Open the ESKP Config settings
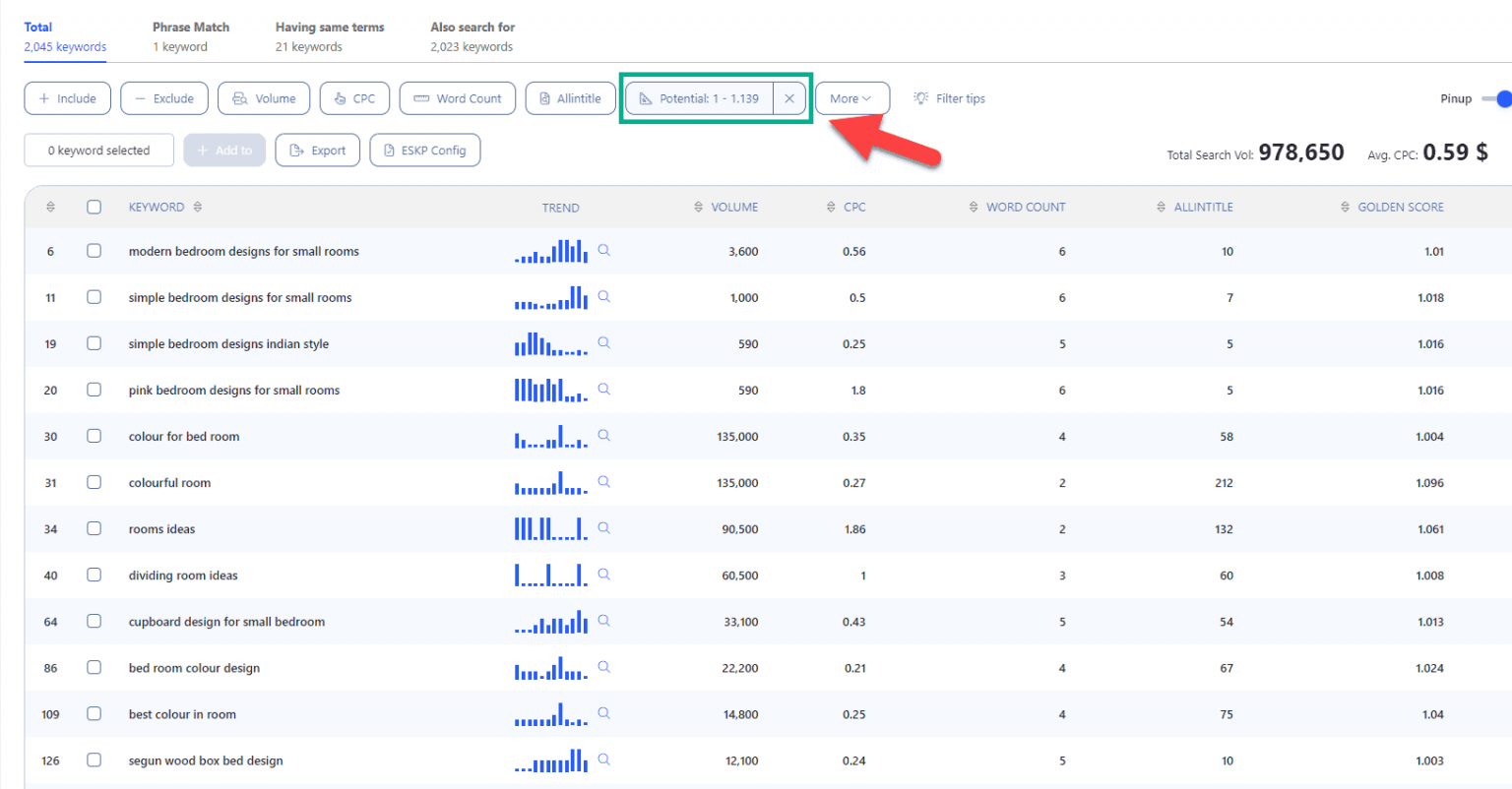 pyautogui.click(x=424, y=150)
